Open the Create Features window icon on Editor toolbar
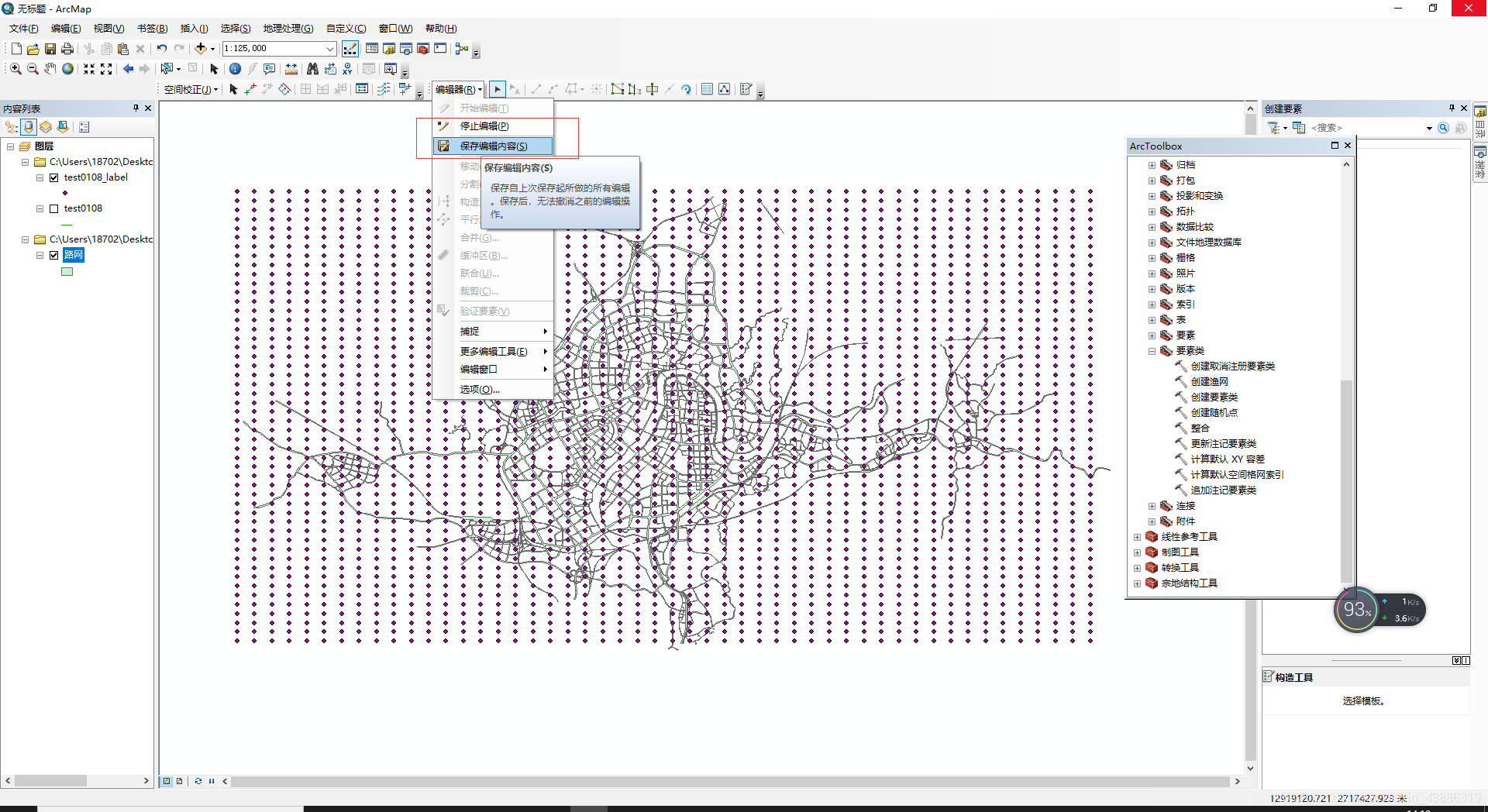Screen dimensions: 1488x812 coord(746,89)
